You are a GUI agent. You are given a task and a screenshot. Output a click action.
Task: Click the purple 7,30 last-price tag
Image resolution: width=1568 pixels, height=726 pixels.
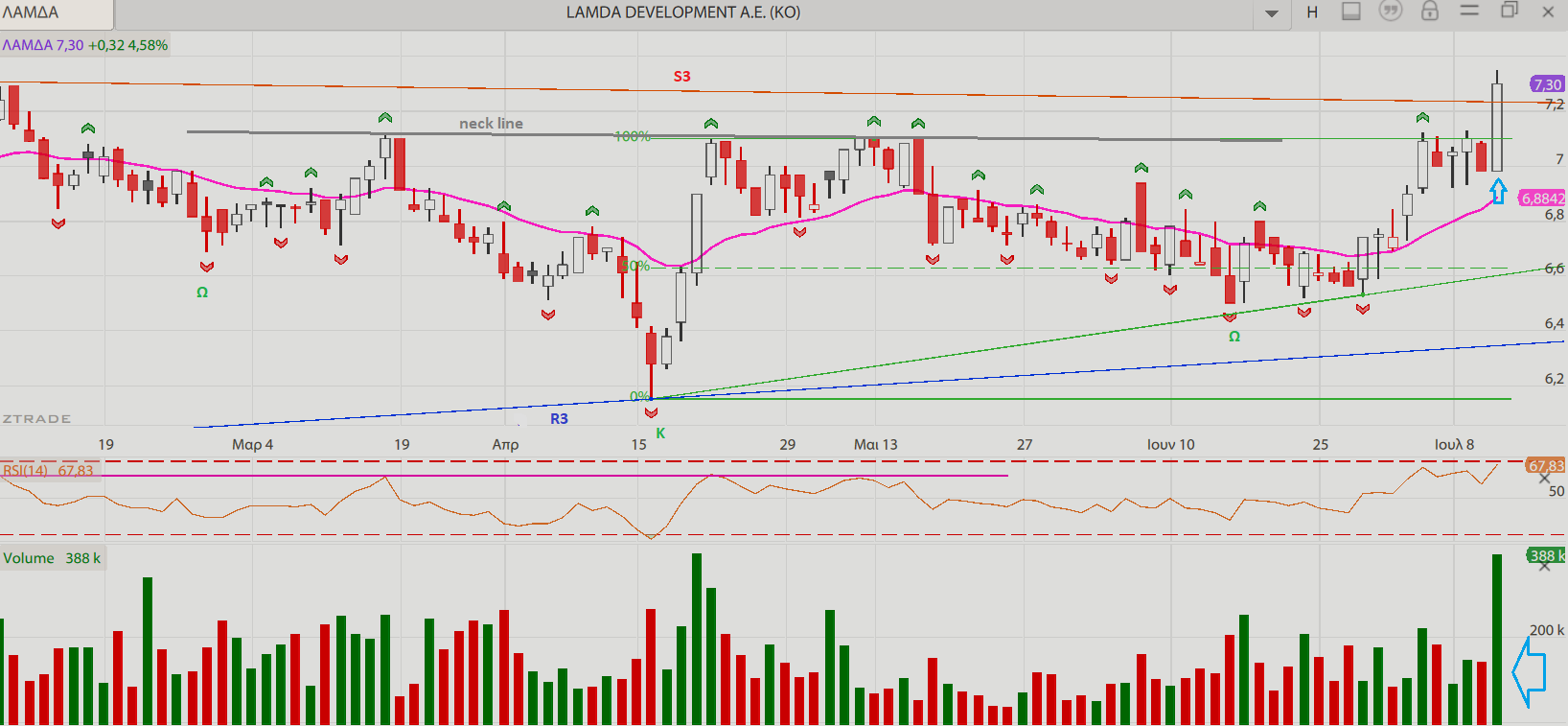[x=1547, y=84]
